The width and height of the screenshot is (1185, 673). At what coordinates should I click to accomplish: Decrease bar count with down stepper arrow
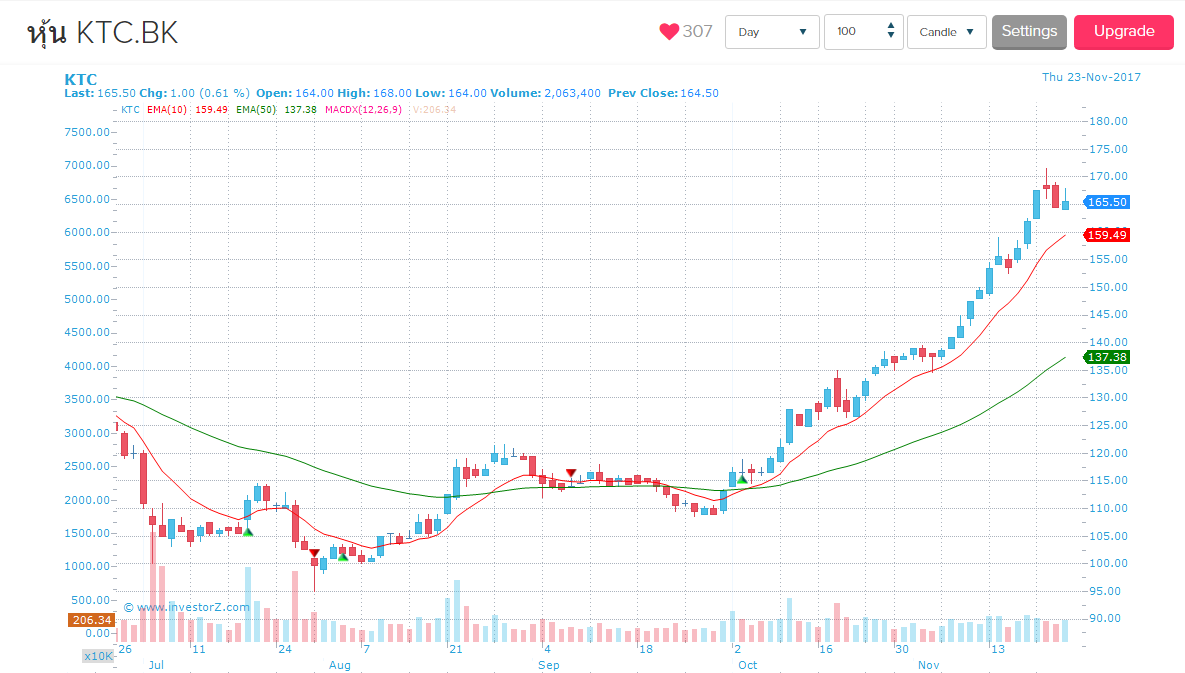[x=891, y=36]
